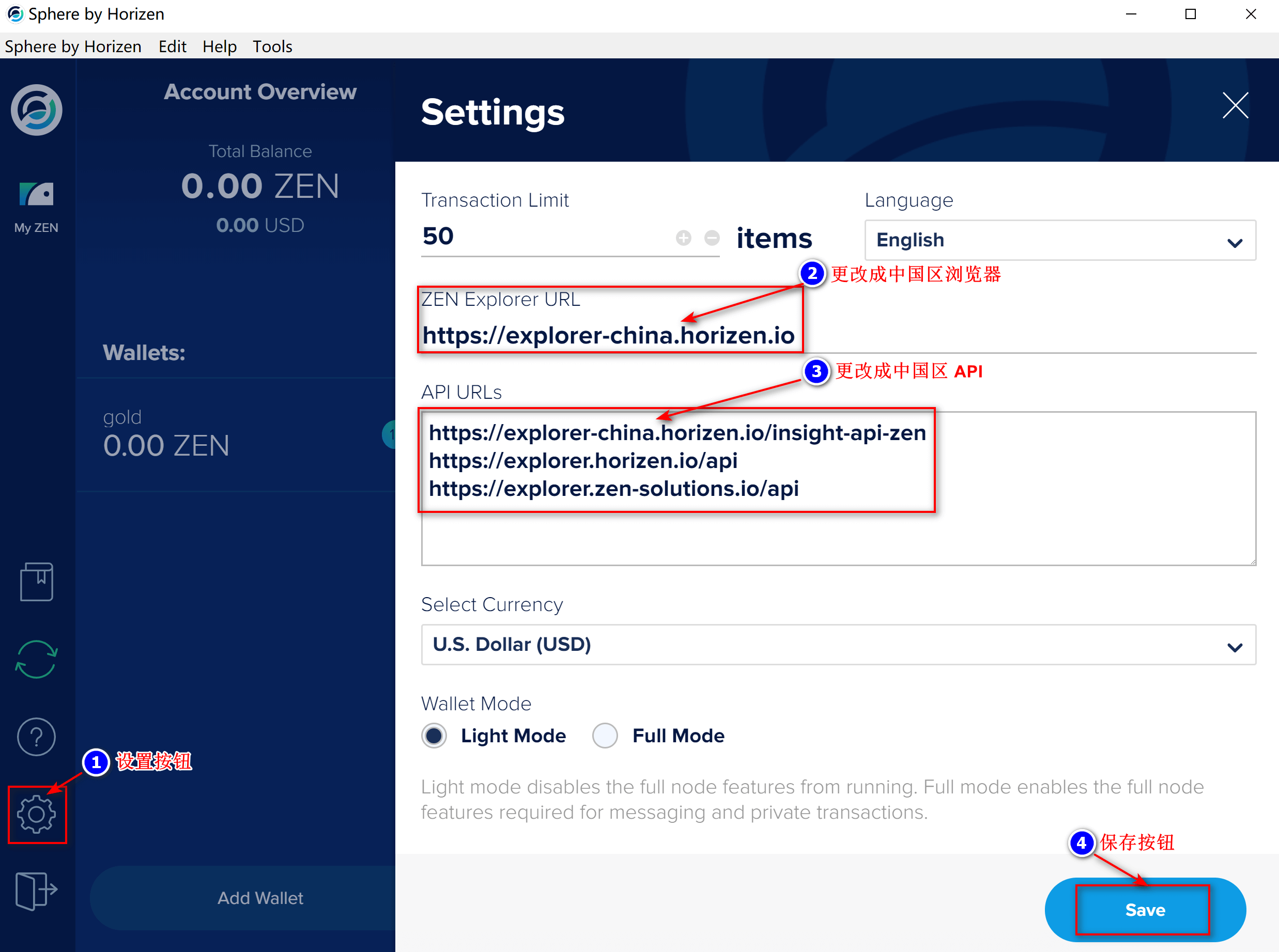Open the My ZEN wallet section
Screen dimensions: 1279x952
36,208
